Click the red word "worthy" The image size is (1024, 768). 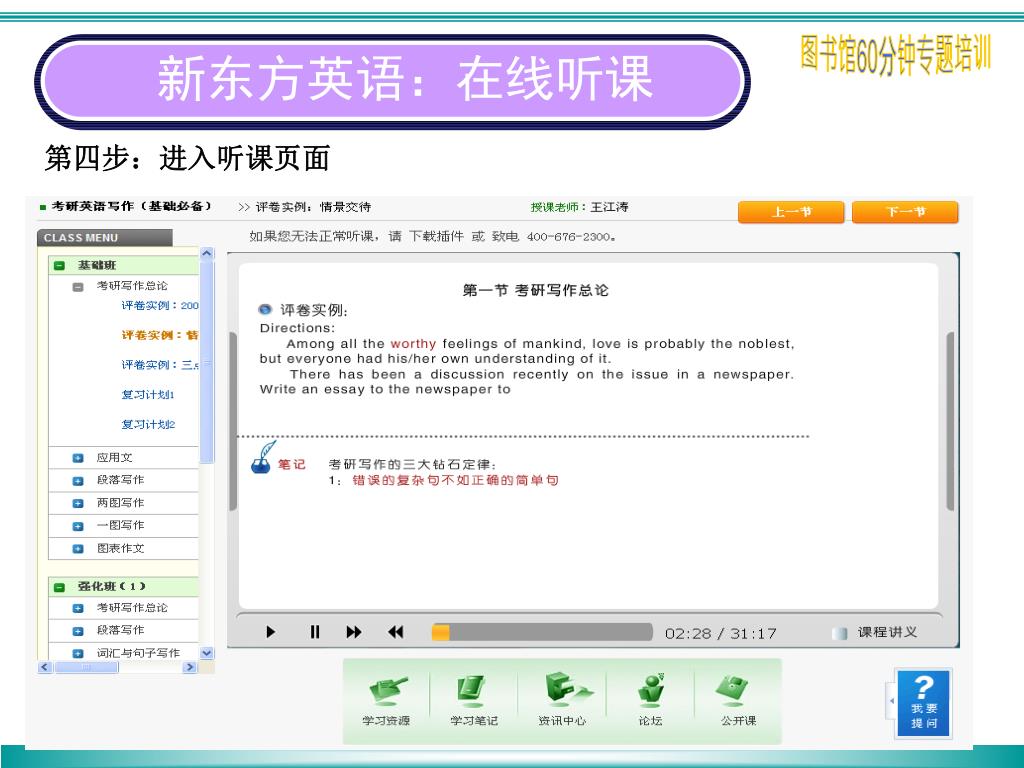click(413, 344)
